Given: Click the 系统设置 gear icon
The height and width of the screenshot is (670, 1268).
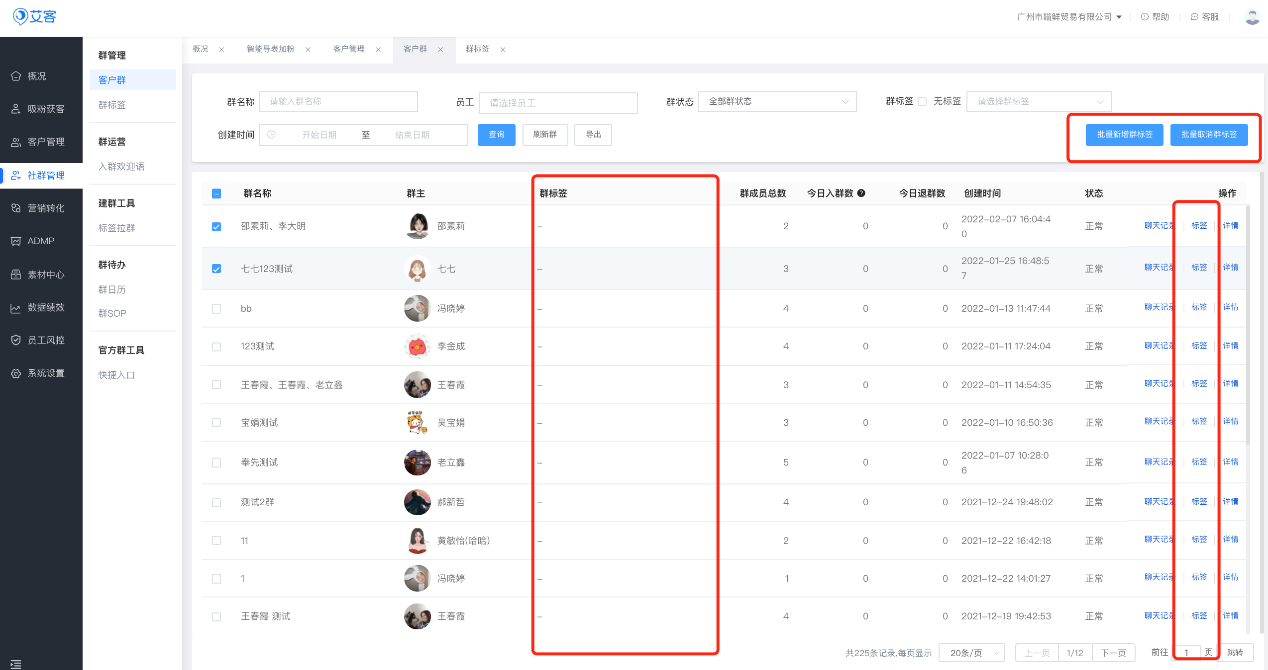Looking at the screenshot, I should click(x=15, y=373).
